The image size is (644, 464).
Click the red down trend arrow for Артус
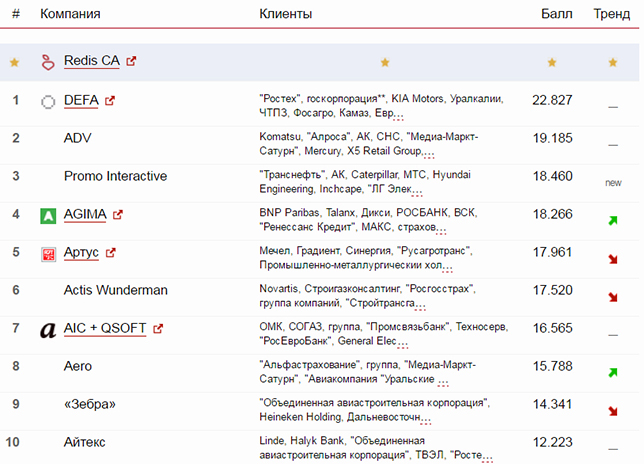coord(613,259)
